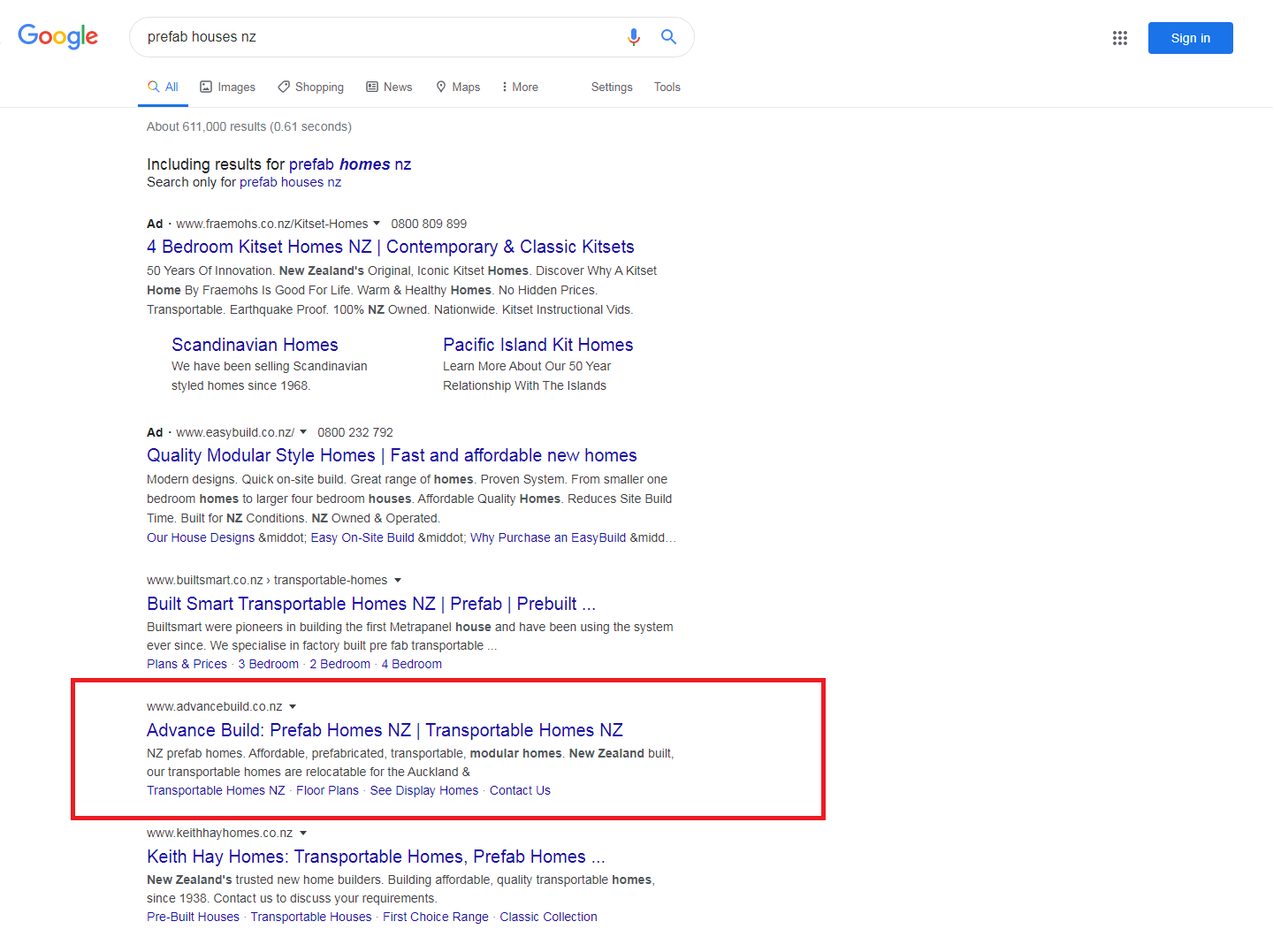Screen dimensions: 1273x952
Task: Open See Display Homes sitelink
Action: pos(424,790)
